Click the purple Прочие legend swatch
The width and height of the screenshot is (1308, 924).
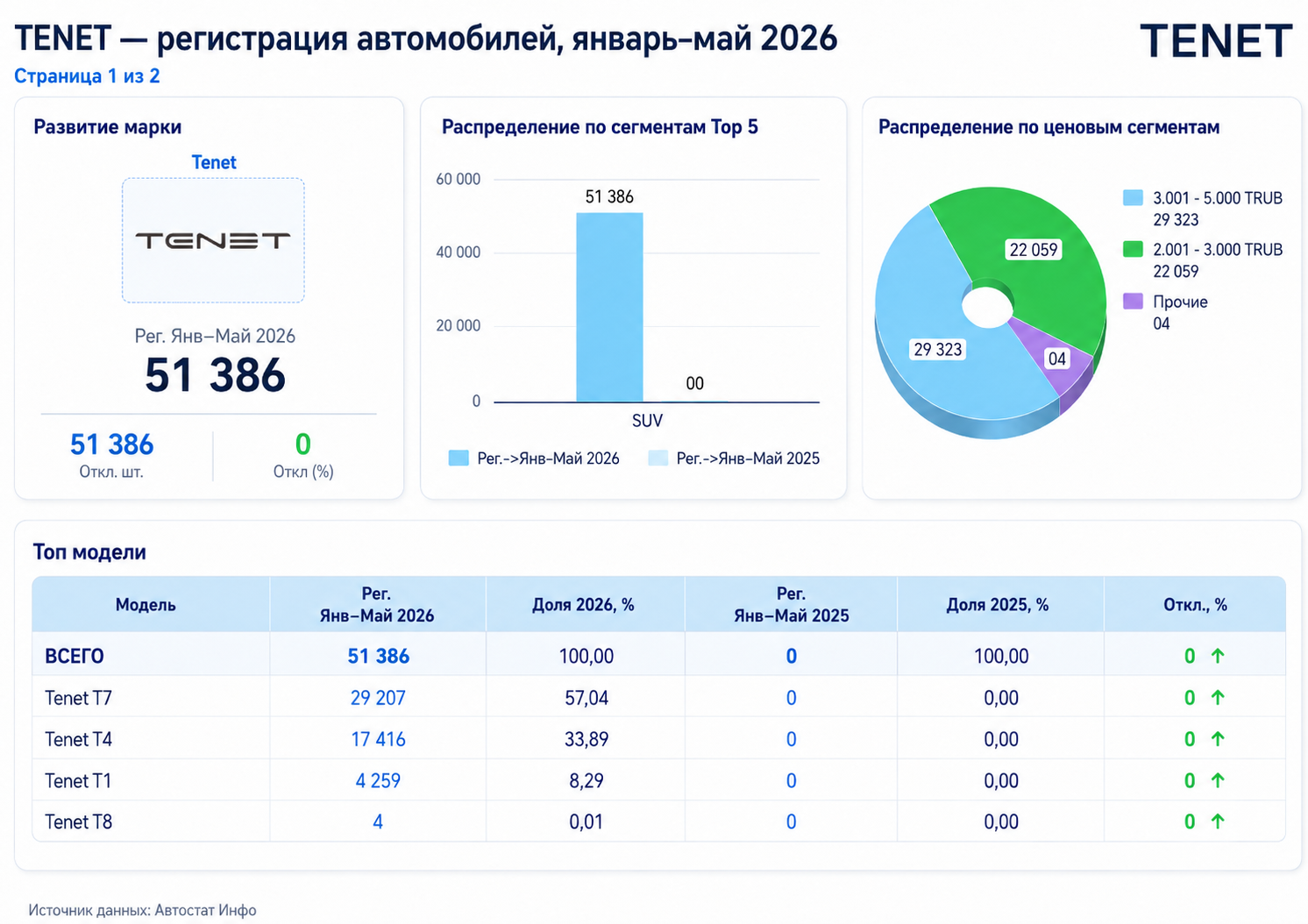[x=1133, y=302]
